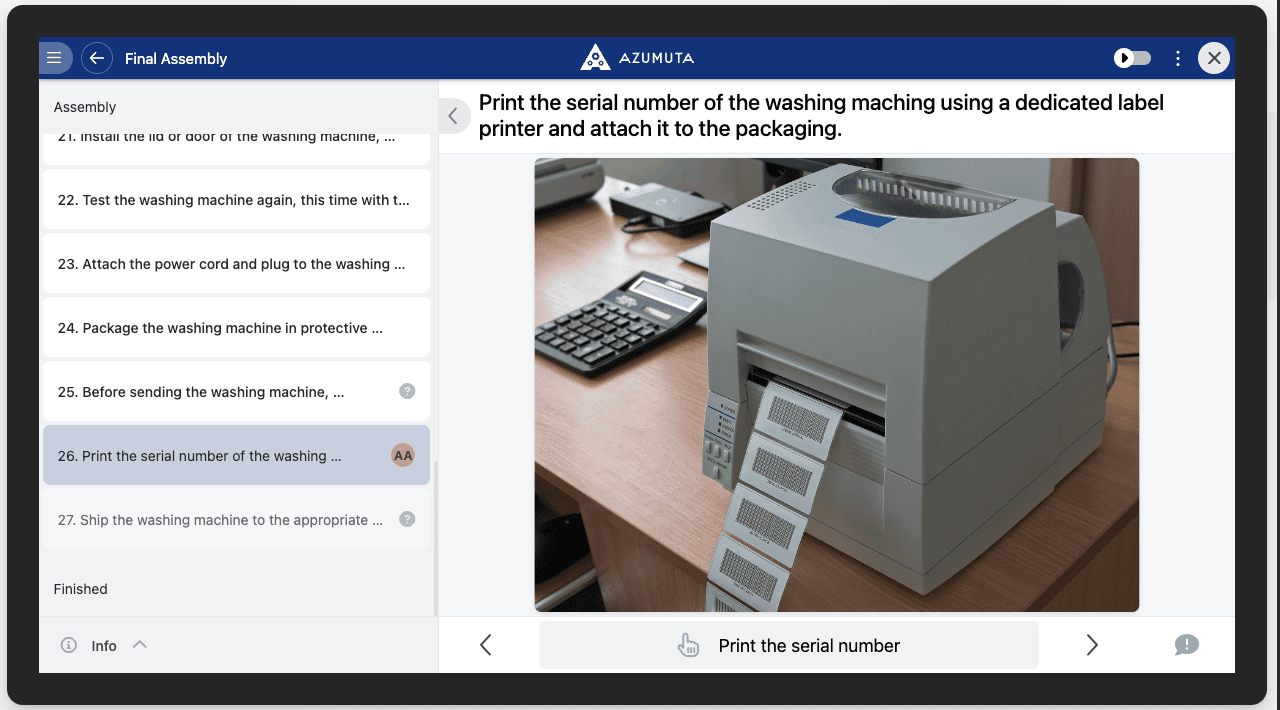
Task: Go to the previous step arrow
Action: [x=486, y=645]
